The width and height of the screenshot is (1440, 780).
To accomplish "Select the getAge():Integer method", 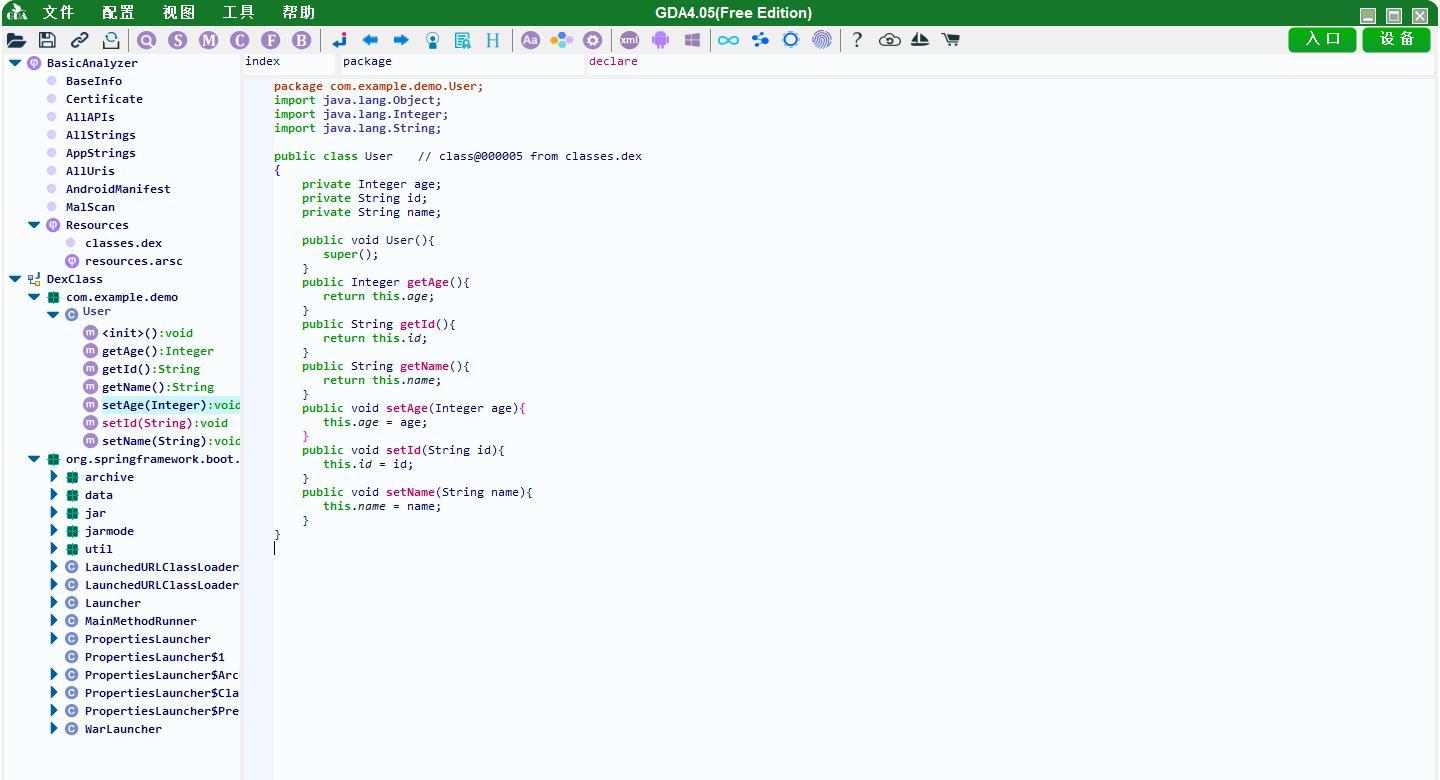I will (x=157, y=351).
